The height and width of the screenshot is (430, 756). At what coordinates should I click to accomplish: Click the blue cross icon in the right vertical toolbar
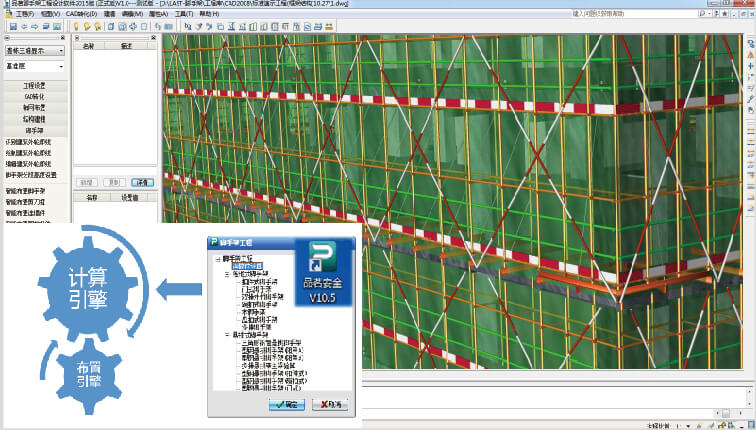pyautogui.click(x=751, y=66)
